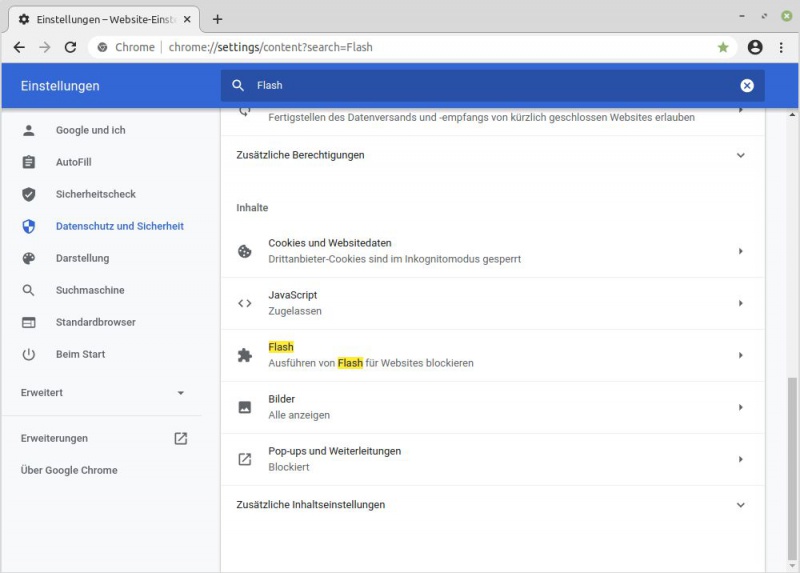The width and height of the screenshot is (800, 573).
Task: Expand the Erweitert sidebar section
Action: coord(180,393)
